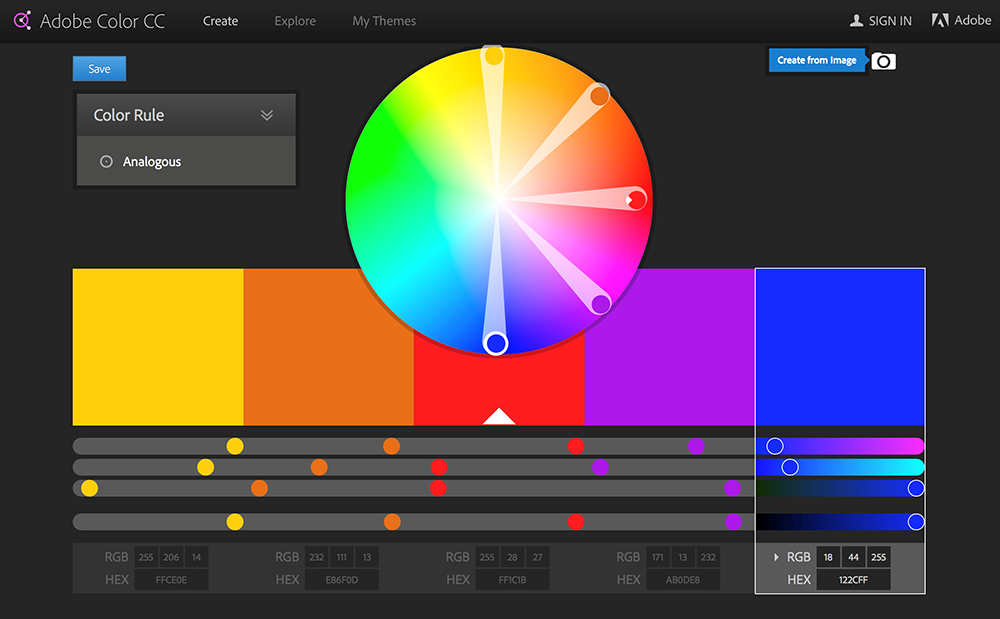Select the blue handle on the color wheel
1000x619 pixels.
click(496, 344)
